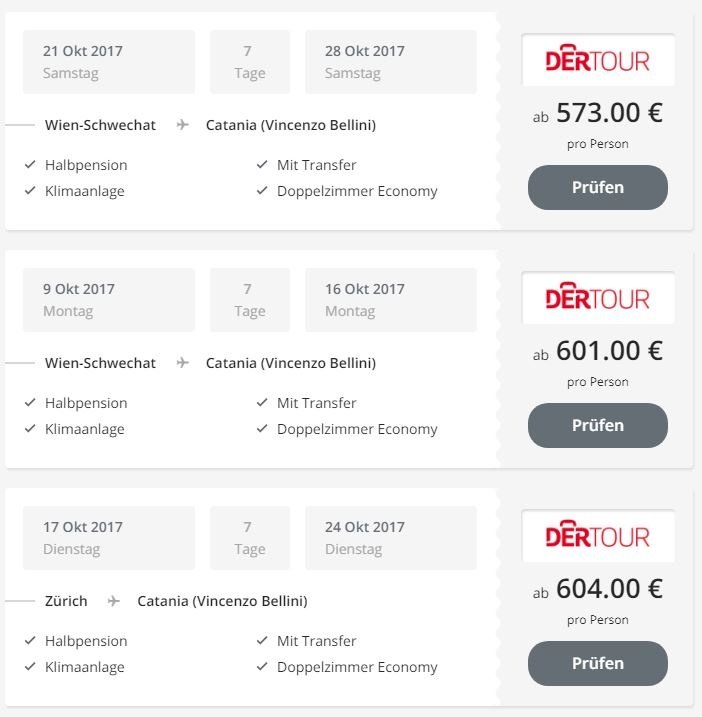This screenshot has height=717, width=702.
Task: Click Mit Transfer checkmark in the Zürich offer
Action: (262, 641)
